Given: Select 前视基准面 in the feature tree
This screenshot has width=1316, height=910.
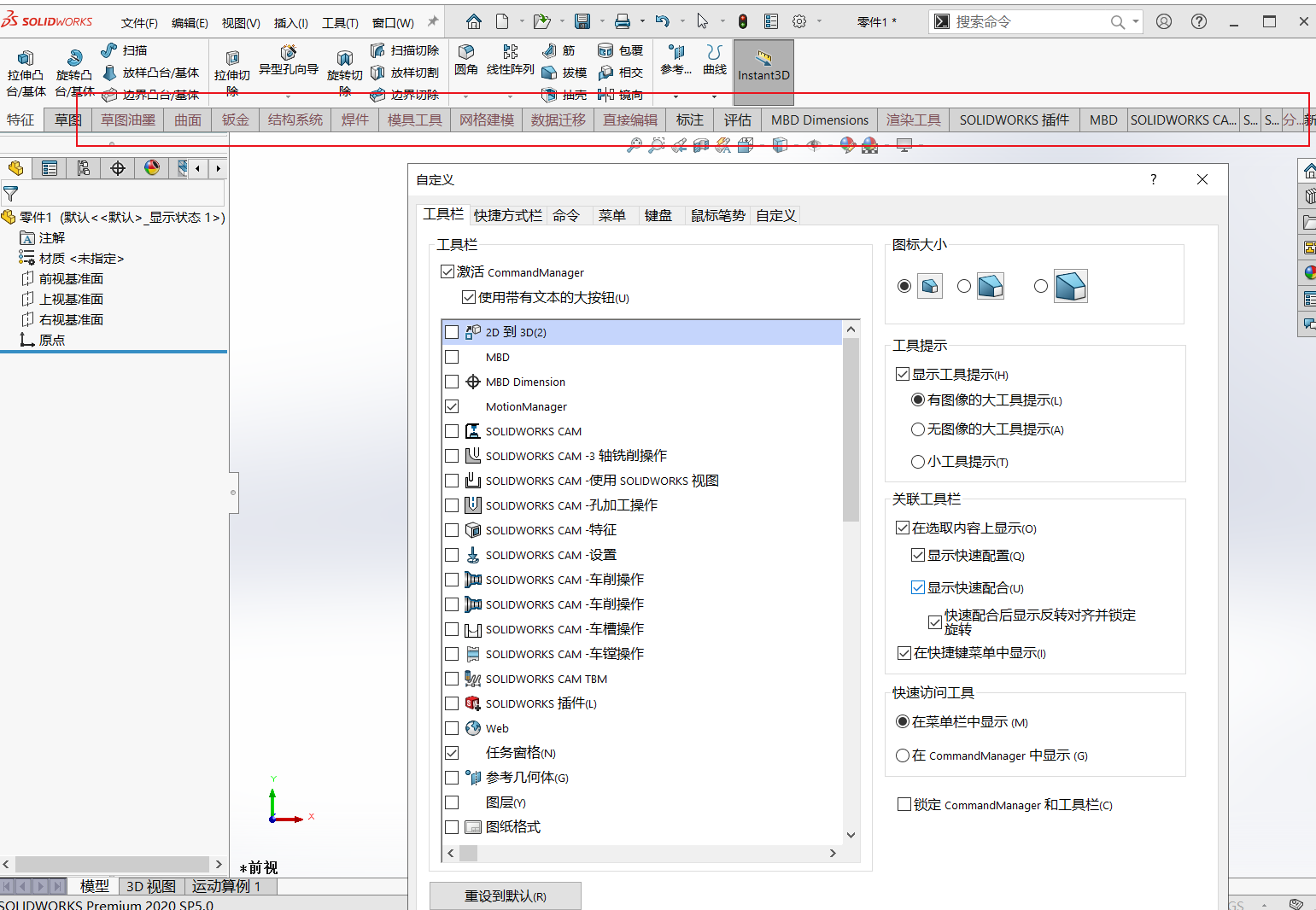Looking at the screenshot, I should click(72, 278).
